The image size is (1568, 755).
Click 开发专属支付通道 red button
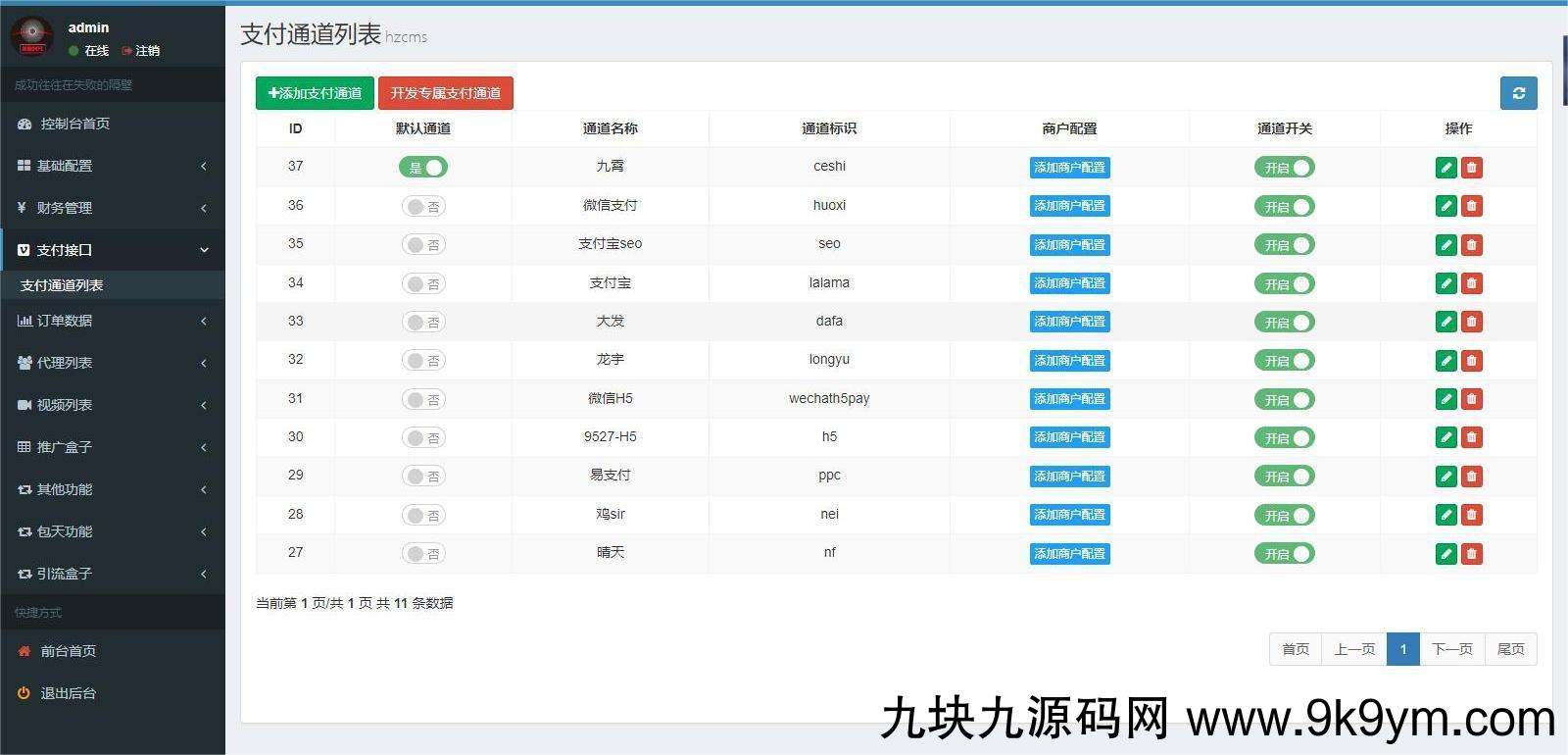tap(445, 93)
